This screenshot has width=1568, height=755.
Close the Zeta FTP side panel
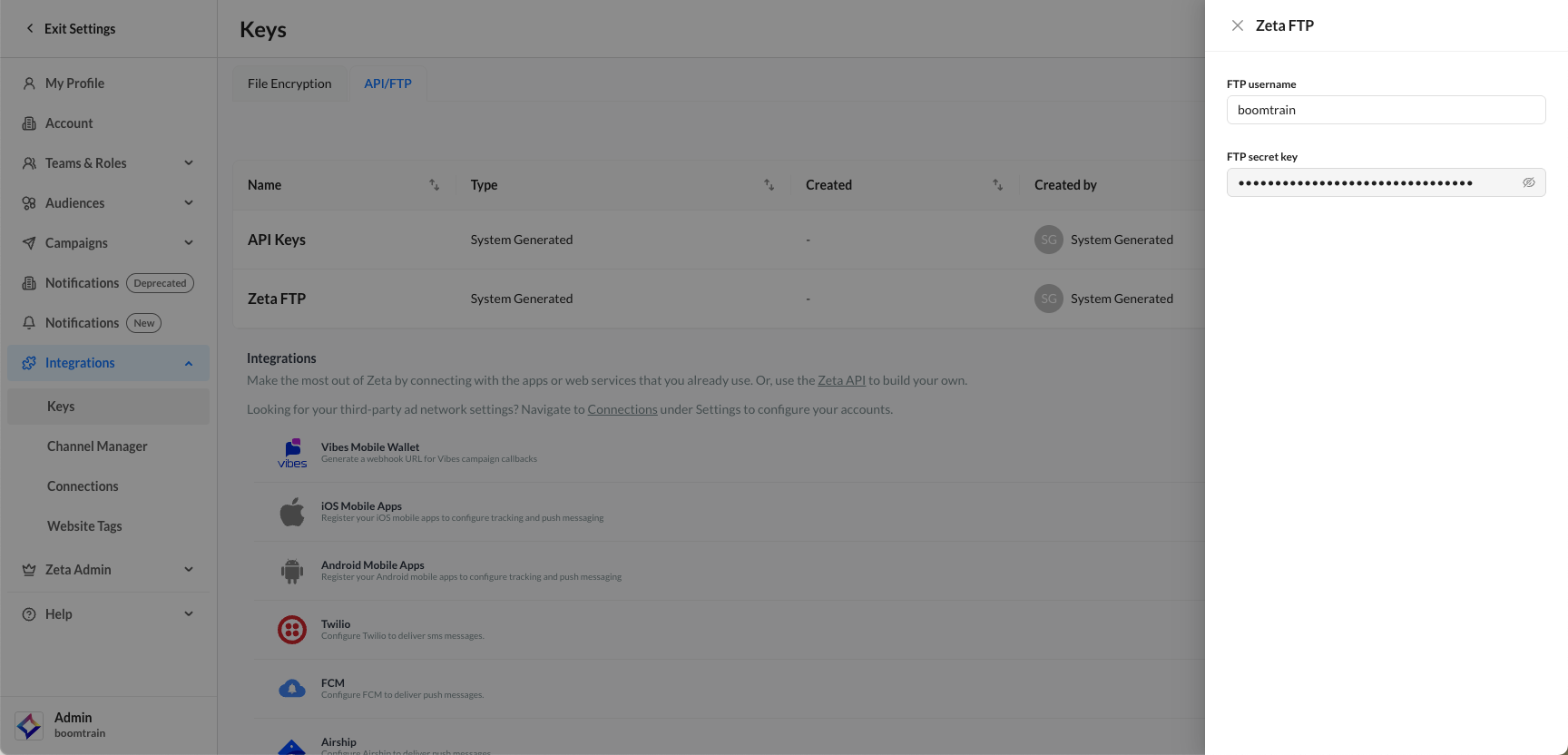pyautogui.click(x=1237, y=25)
